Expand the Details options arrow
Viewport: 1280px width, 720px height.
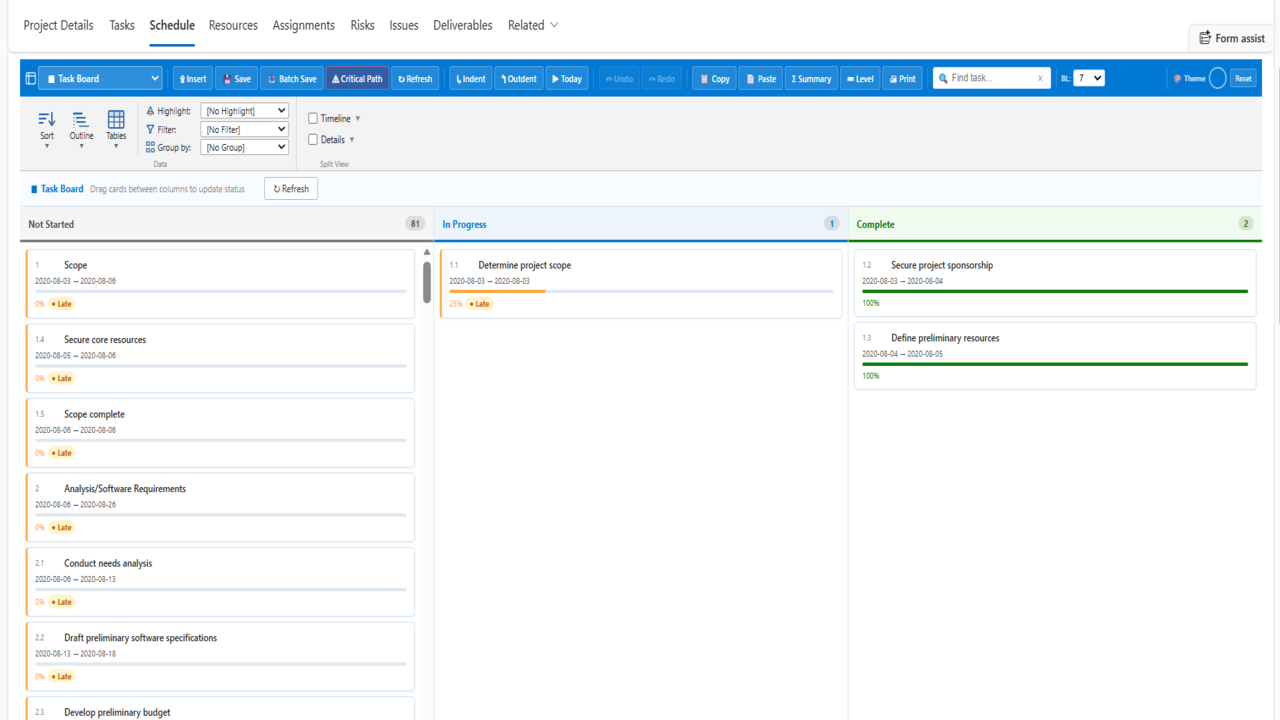352,140
